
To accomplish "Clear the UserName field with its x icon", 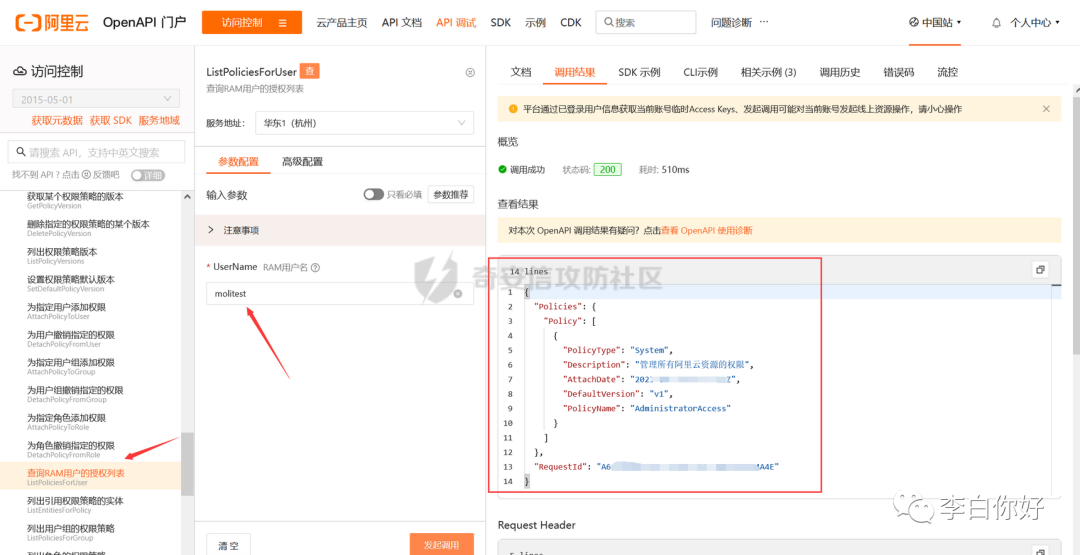I will coord(458,294).
